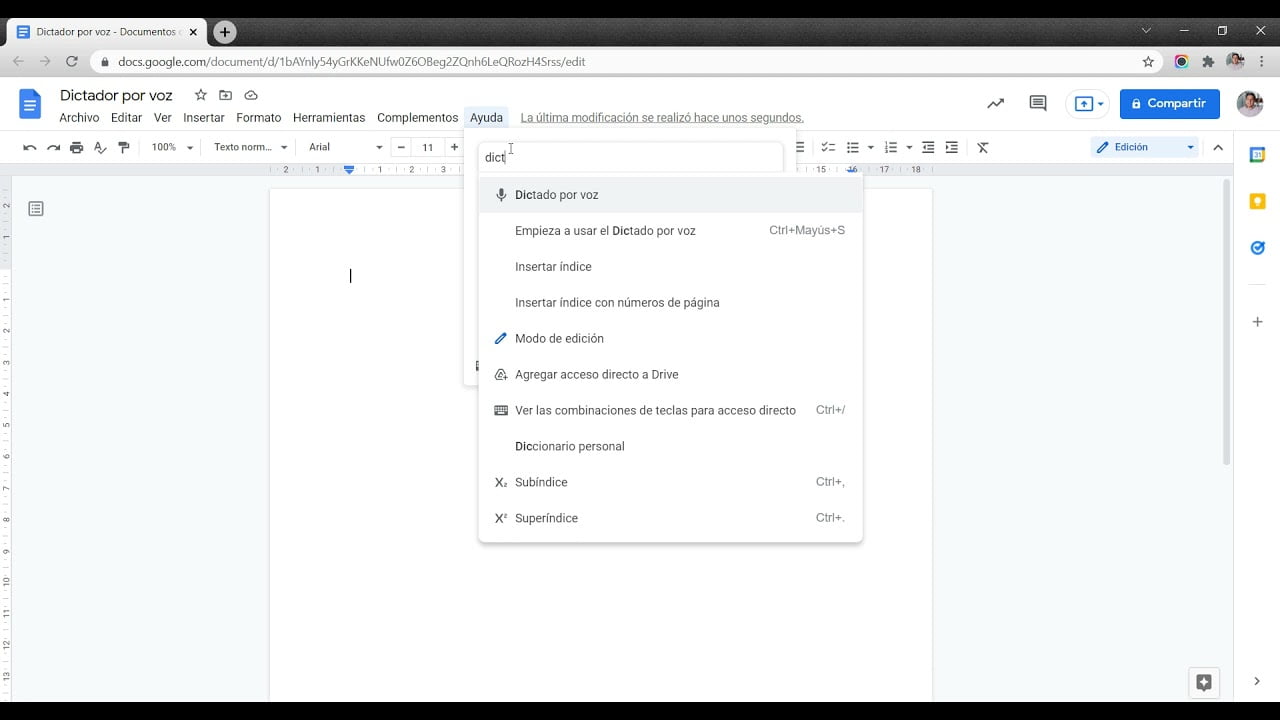Image resolution: width=1280 pixels, height=720 pixels.
Task: Expand bulleted list options arrow
Action: tap(870, 147)
